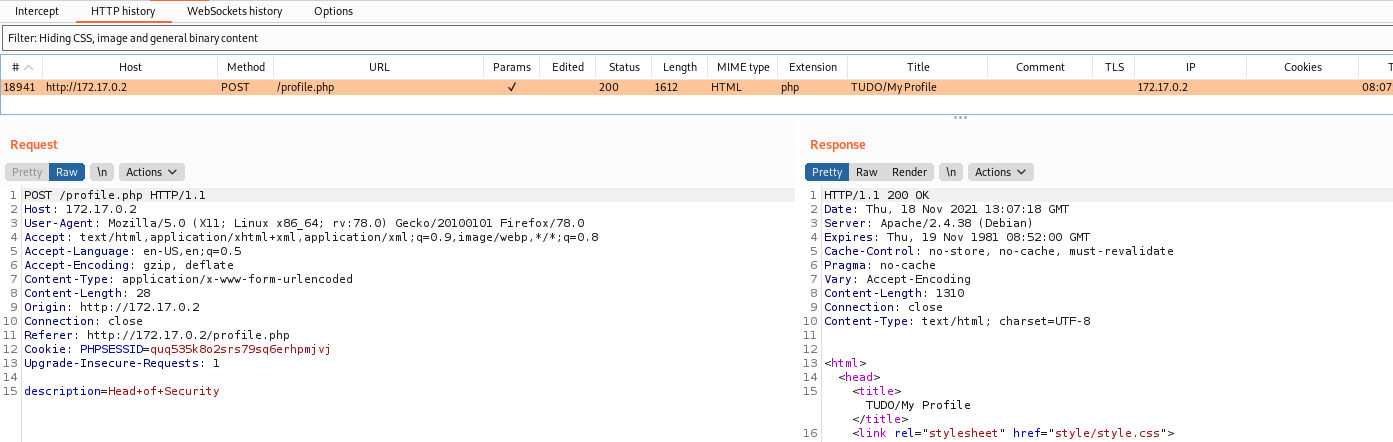Click the POST /profile.php request line
Viewport: 1393px width, 442px height.
[114, 195]
